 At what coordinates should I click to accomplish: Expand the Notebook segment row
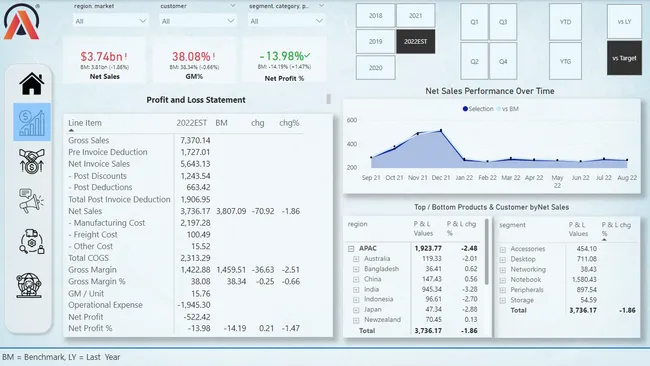(503, 280)
